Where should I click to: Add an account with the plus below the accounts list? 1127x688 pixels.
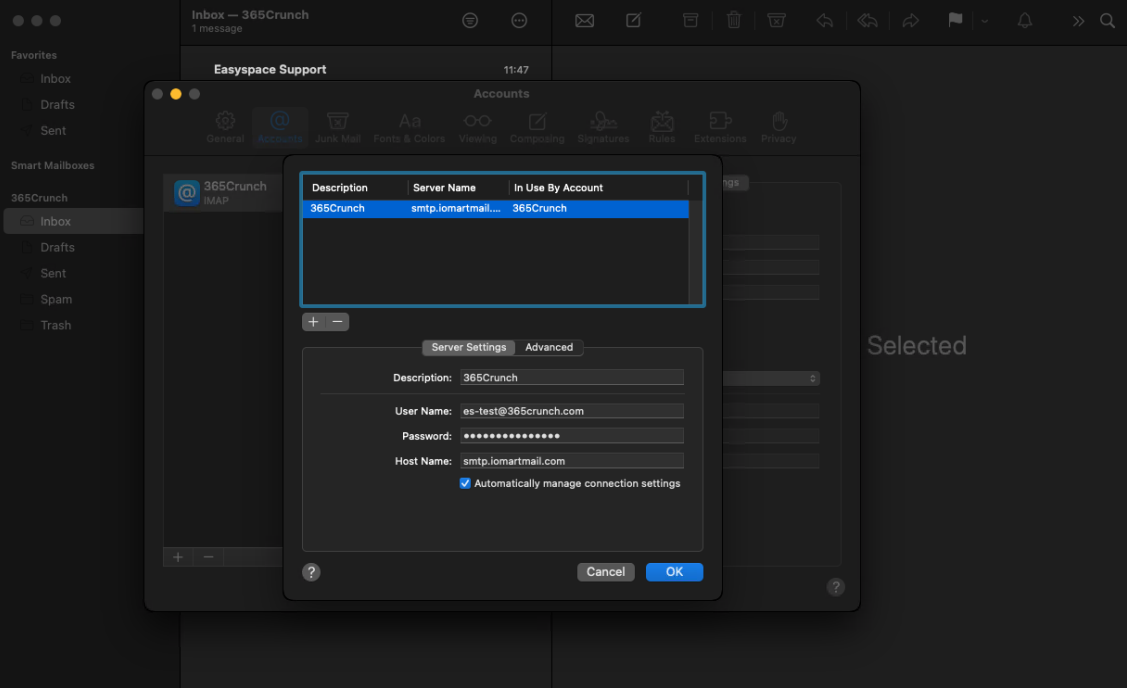click(178, 557)
